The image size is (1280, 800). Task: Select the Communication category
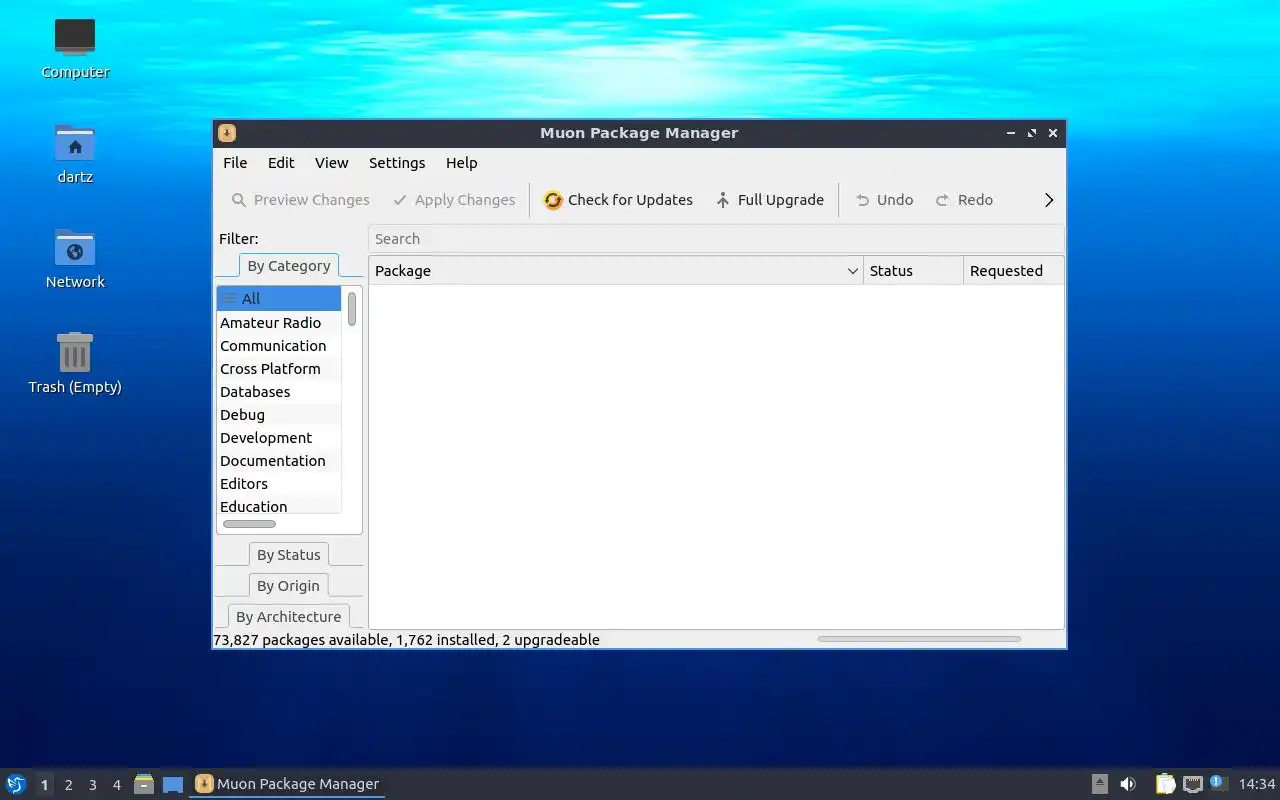tap(279, 346)
